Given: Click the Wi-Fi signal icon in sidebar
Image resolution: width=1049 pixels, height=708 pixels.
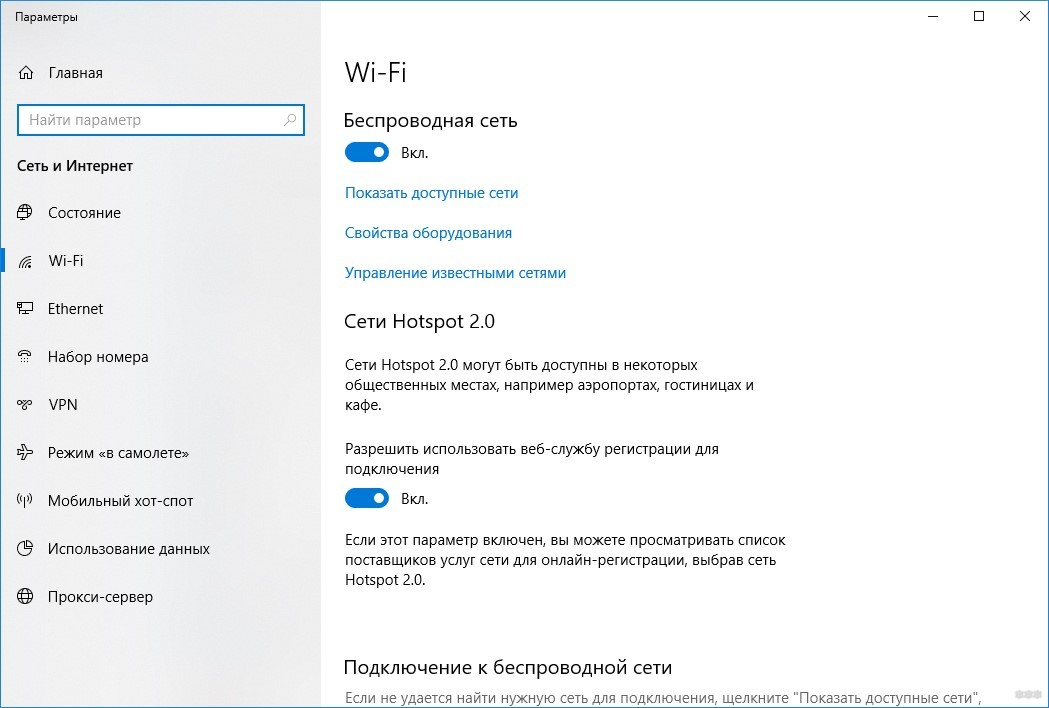Looking at the screenshot, I should [25, 261].
